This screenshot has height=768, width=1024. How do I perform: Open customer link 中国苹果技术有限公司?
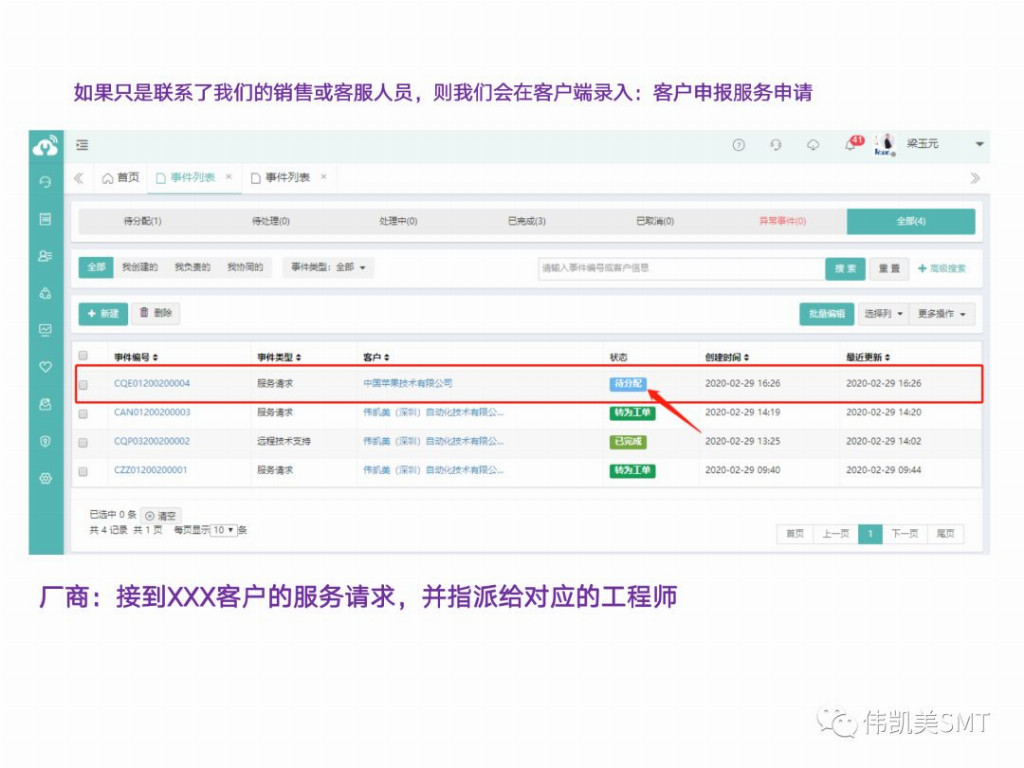point(408,383)
